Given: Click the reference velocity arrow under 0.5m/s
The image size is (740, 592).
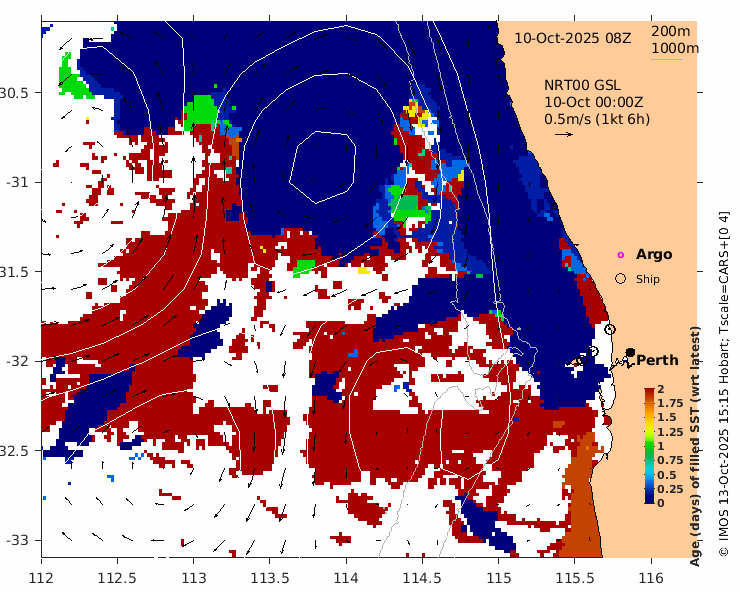Looking at the screenshot, I should click(564, 134).
